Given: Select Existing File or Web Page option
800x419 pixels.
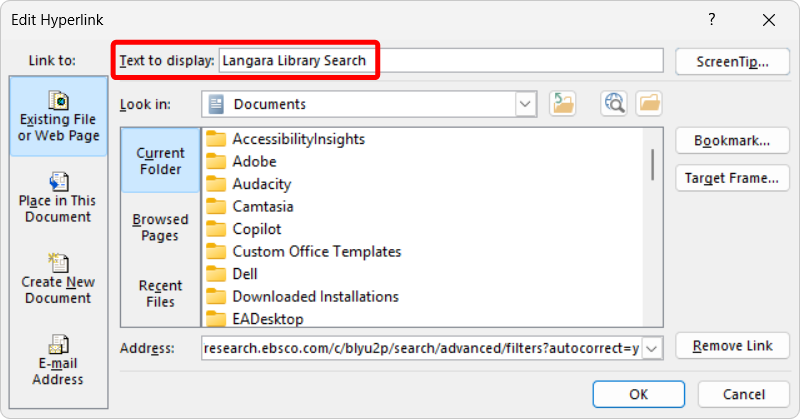Looking at the screenshot, I should (59, 115).
